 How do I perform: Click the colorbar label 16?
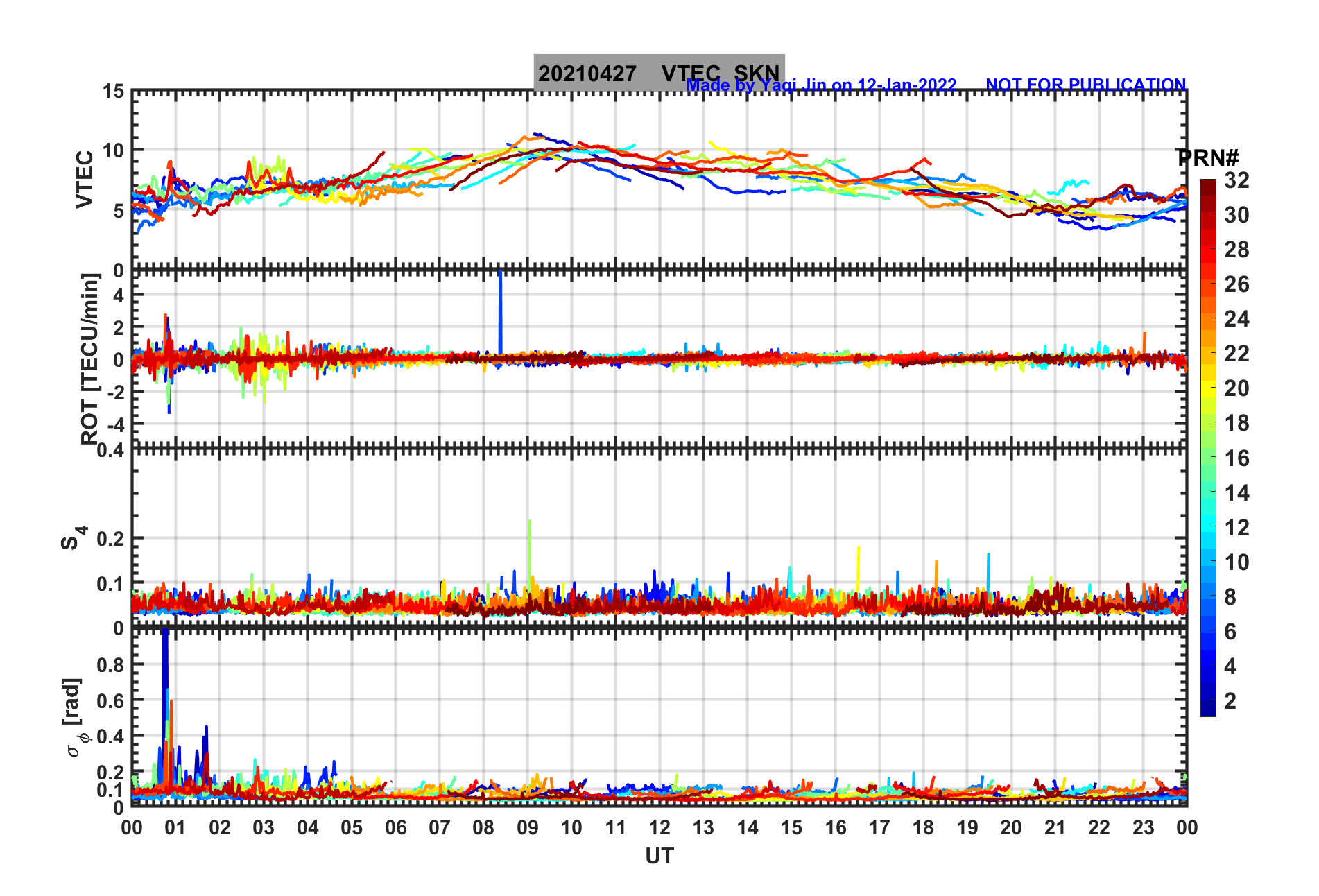[x=1236, y=458]
